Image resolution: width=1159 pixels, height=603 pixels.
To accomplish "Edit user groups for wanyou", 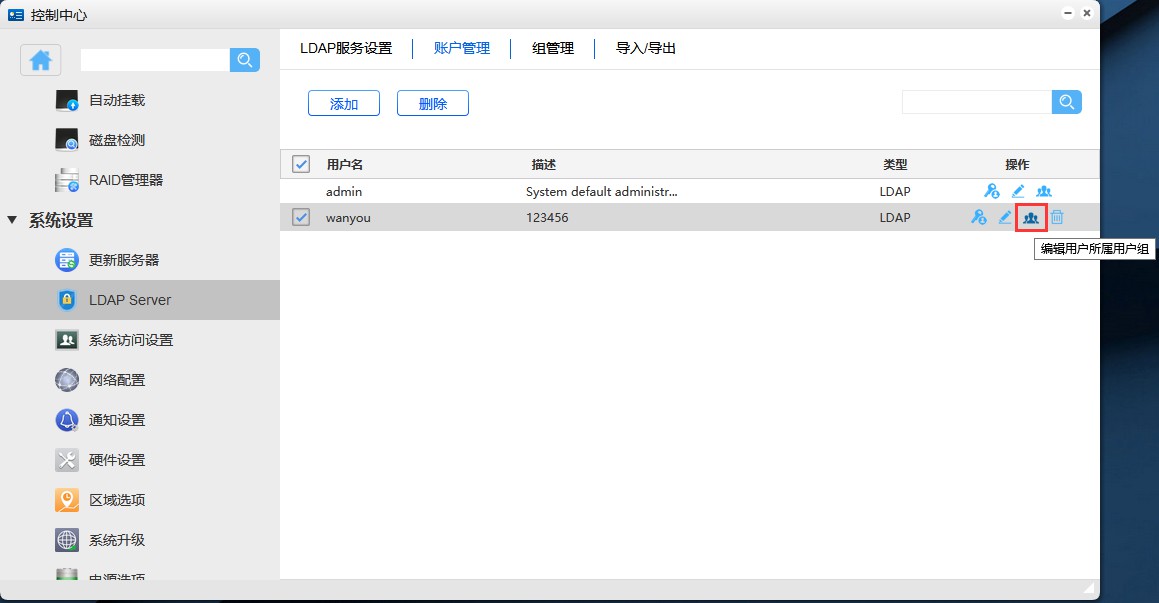I will pyautogui.click(x=1031, y=217).
